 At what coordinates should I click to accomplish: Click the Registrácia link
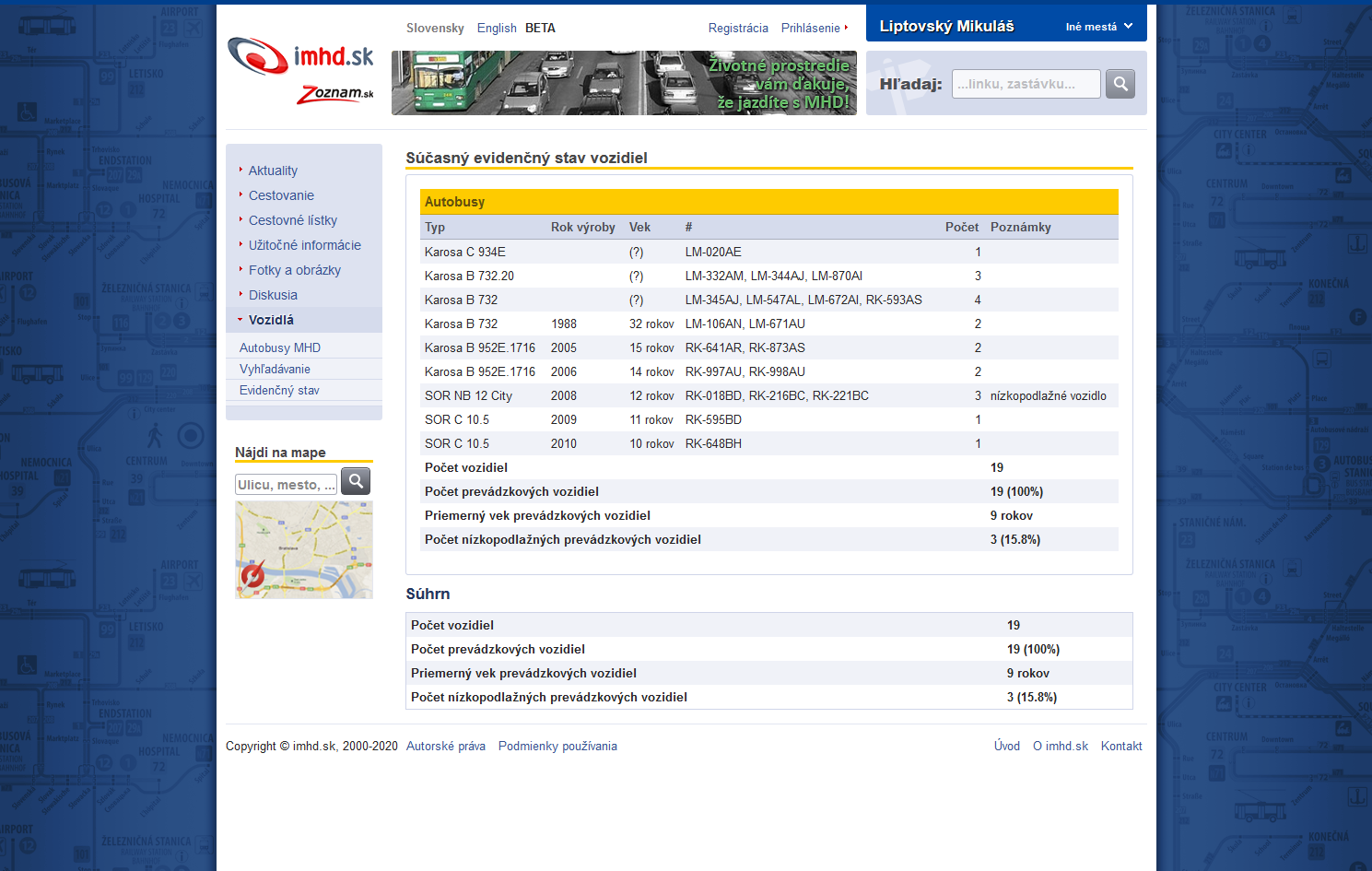pyautogui.click(x=738, y=29)
